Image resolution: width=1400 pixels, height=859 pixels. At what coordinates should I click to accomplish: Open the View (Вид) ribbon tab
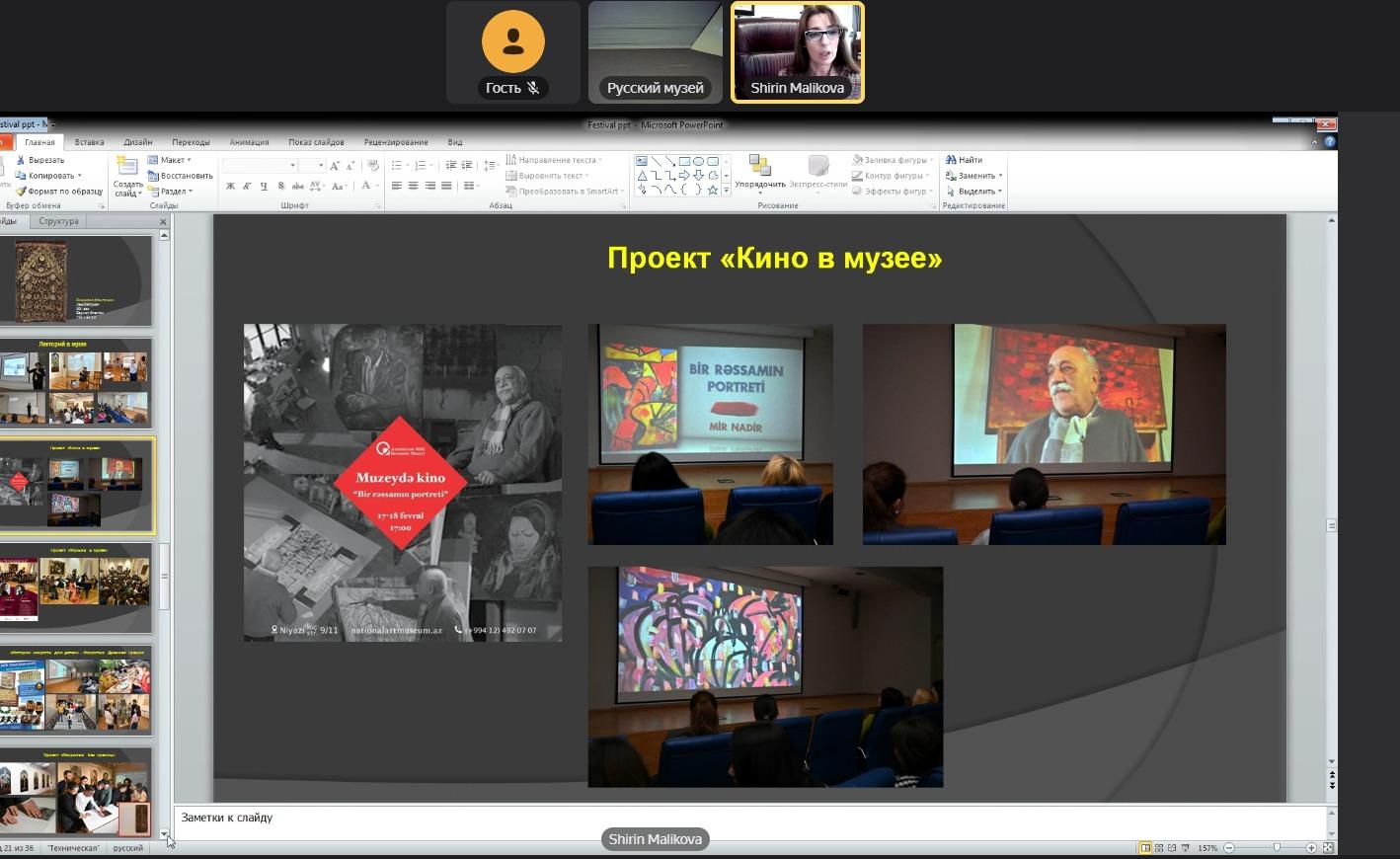[x=455, y=142]
